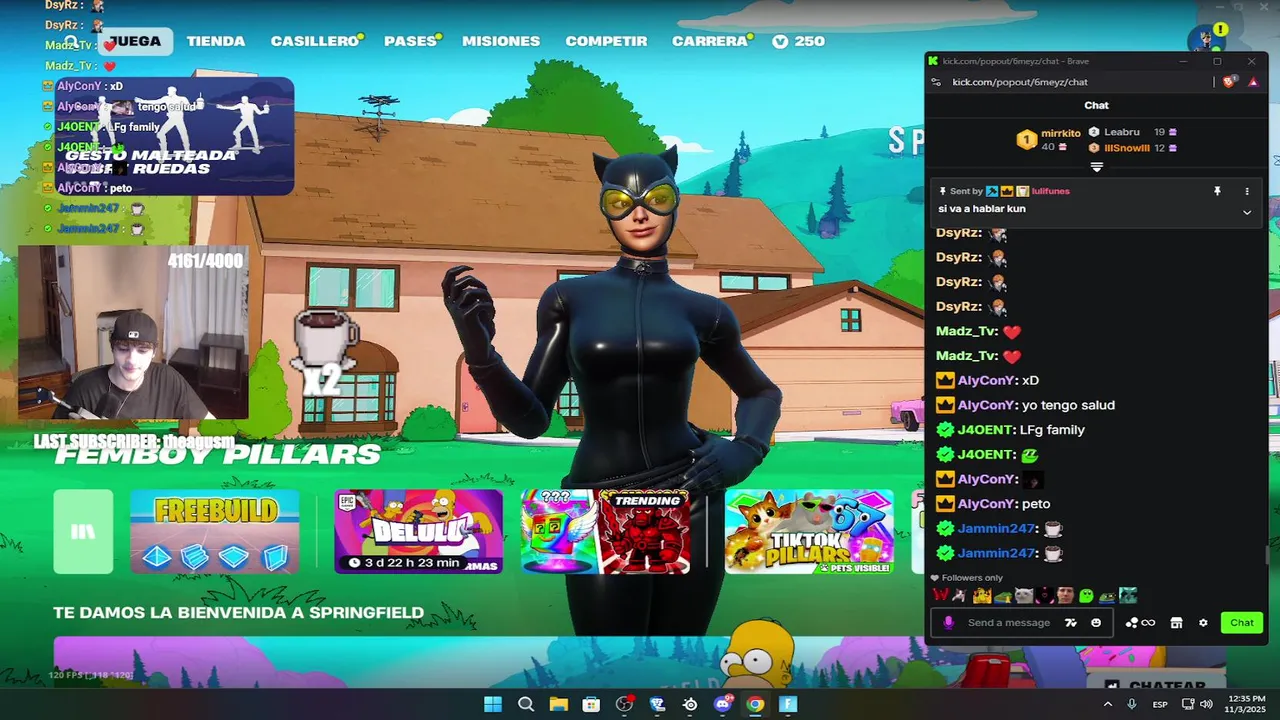
Task: Open pinned message three-dots menu
Action: (x=1247, y=191)
